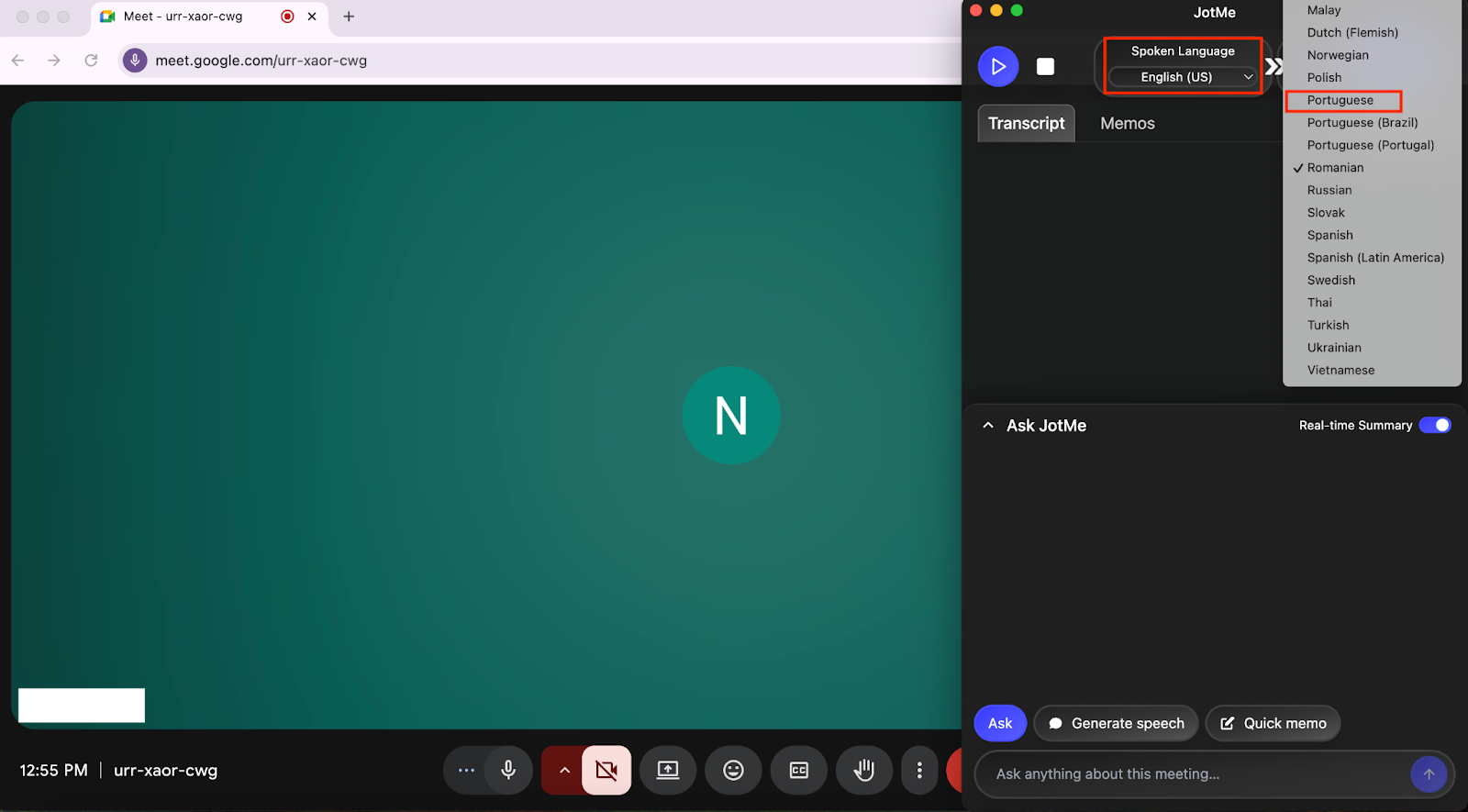Screen dimensions: 1468x812
Task: Click the 12:55 PM meeting clock in Meet
Action: point(54,771)
